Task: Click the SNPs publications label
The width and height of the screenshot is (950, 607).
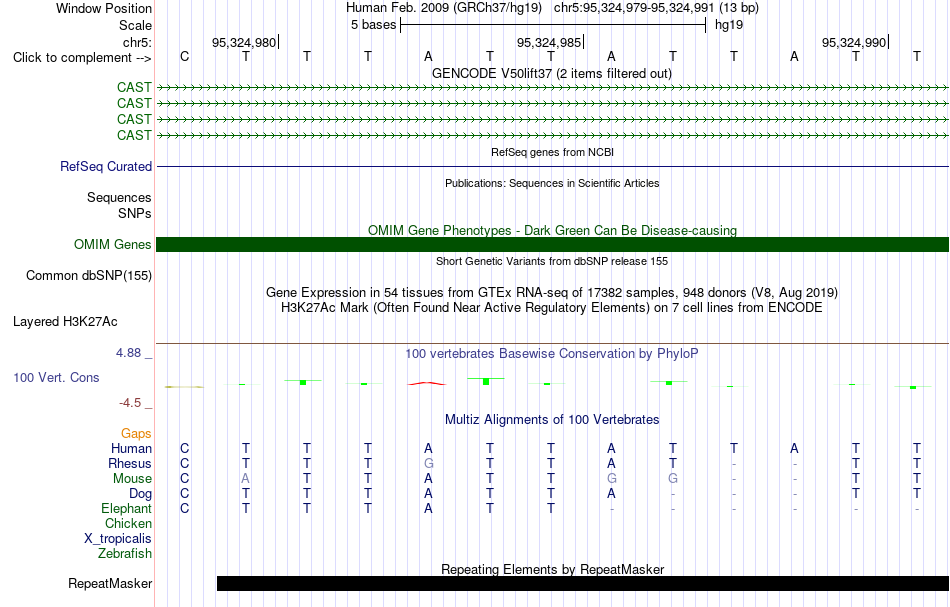Action: [135, 214]
